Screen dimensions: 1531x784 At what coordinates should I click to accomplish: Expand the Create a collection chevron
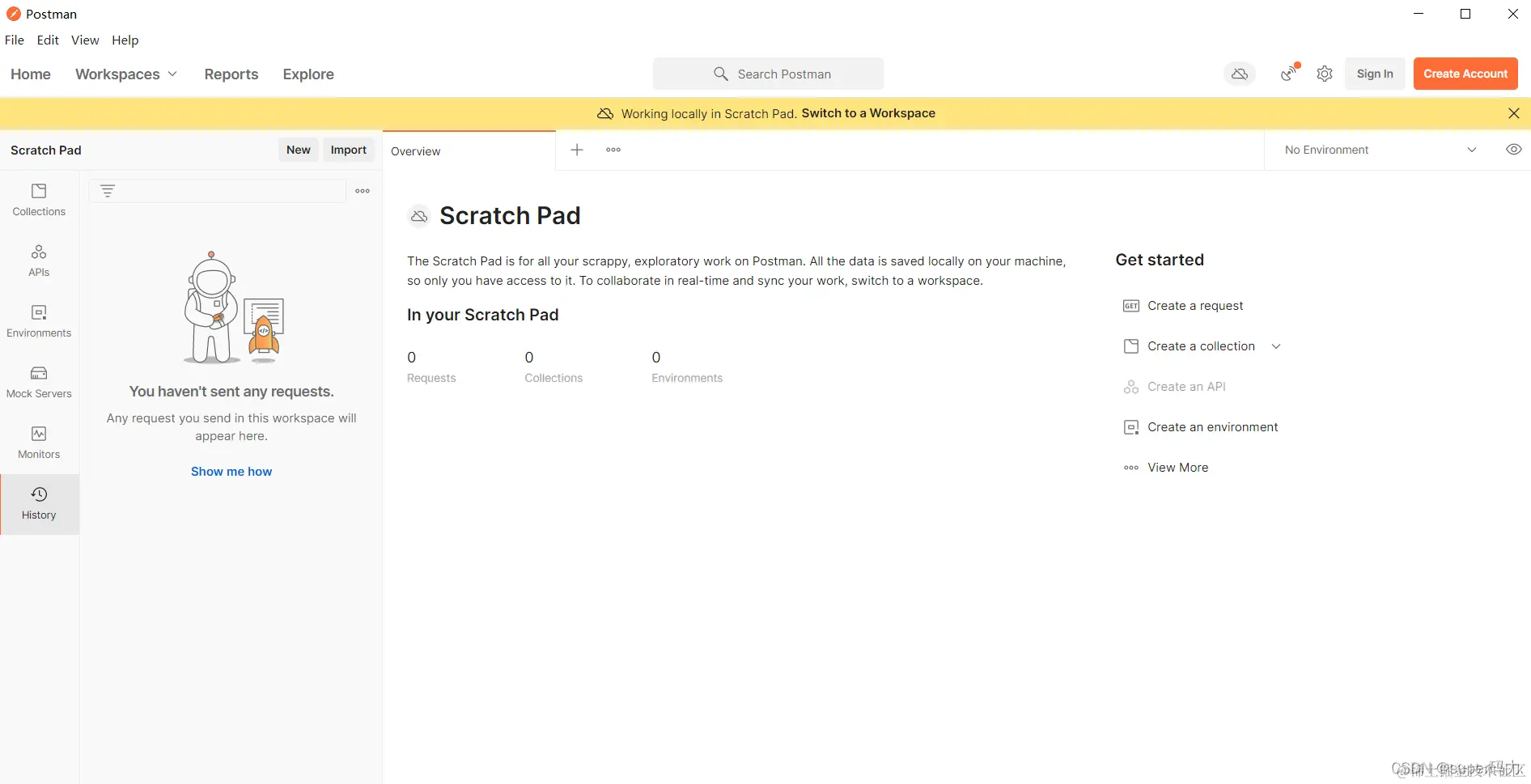[x=1276, y=346]
